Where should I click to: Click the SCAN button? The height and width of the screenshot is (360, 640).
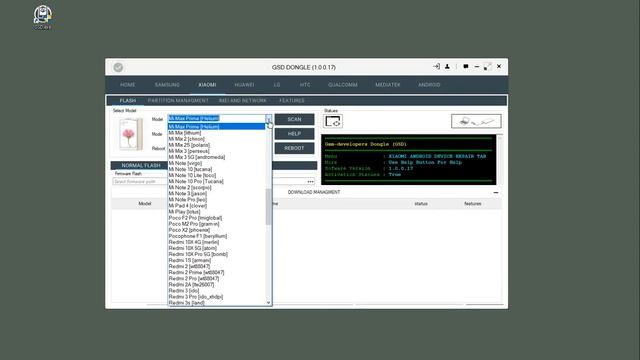[294, 119]
